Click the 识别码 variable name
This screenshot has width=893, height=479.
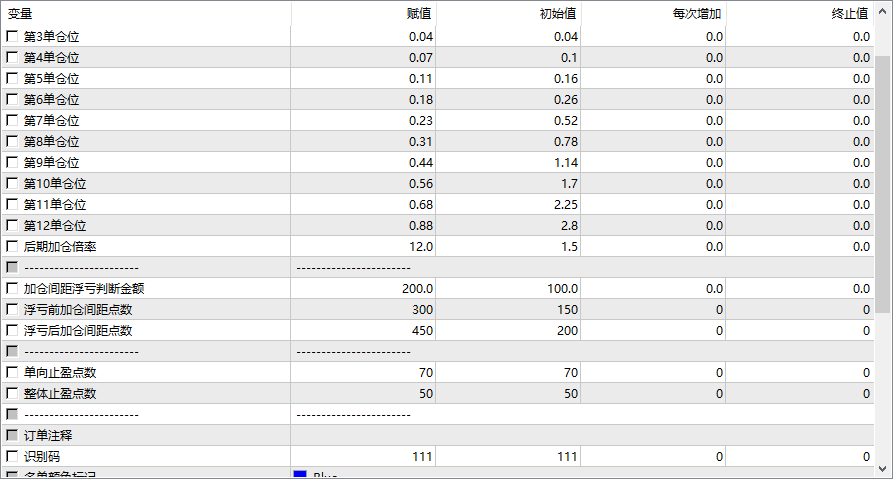(42, 456)
